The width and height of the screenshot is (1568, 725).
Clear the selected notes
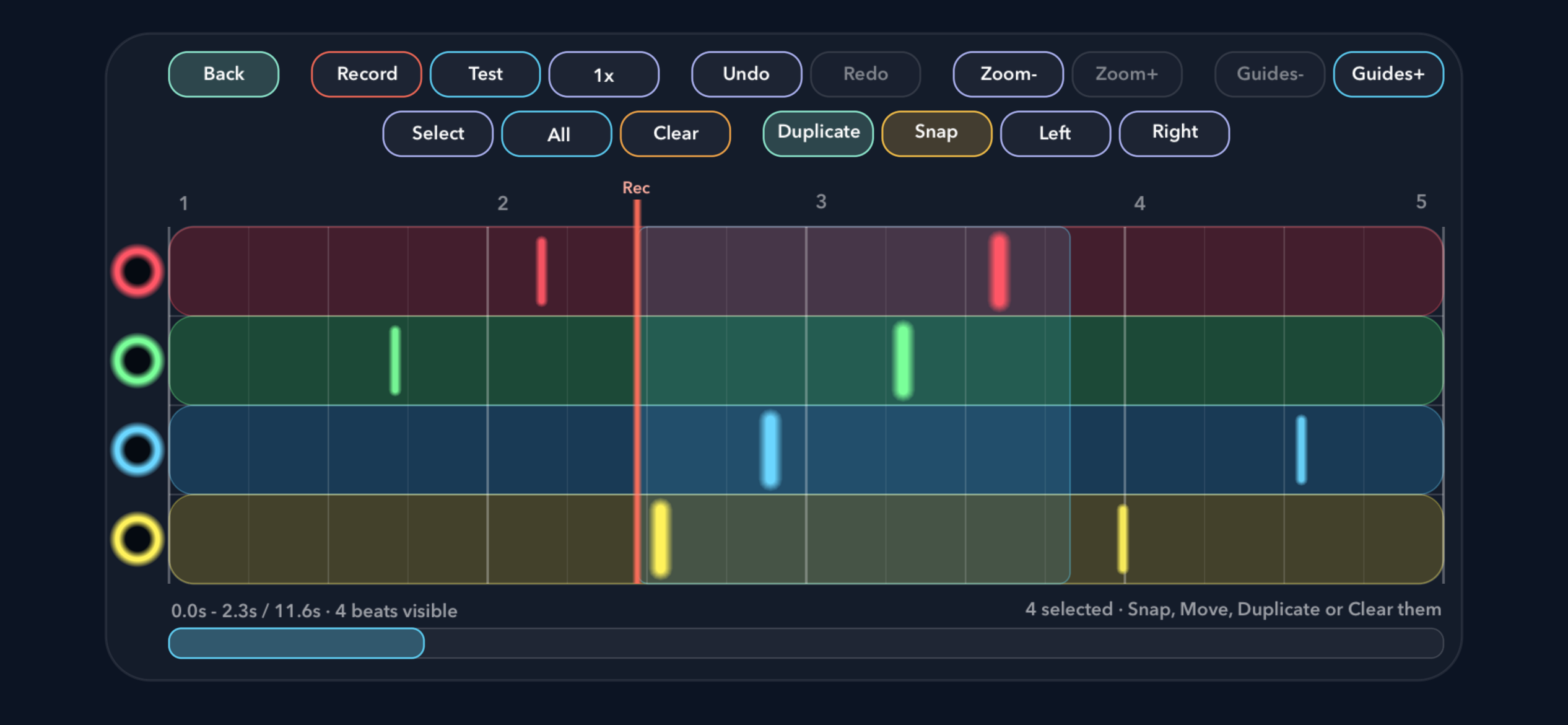[x=676, y=134]
